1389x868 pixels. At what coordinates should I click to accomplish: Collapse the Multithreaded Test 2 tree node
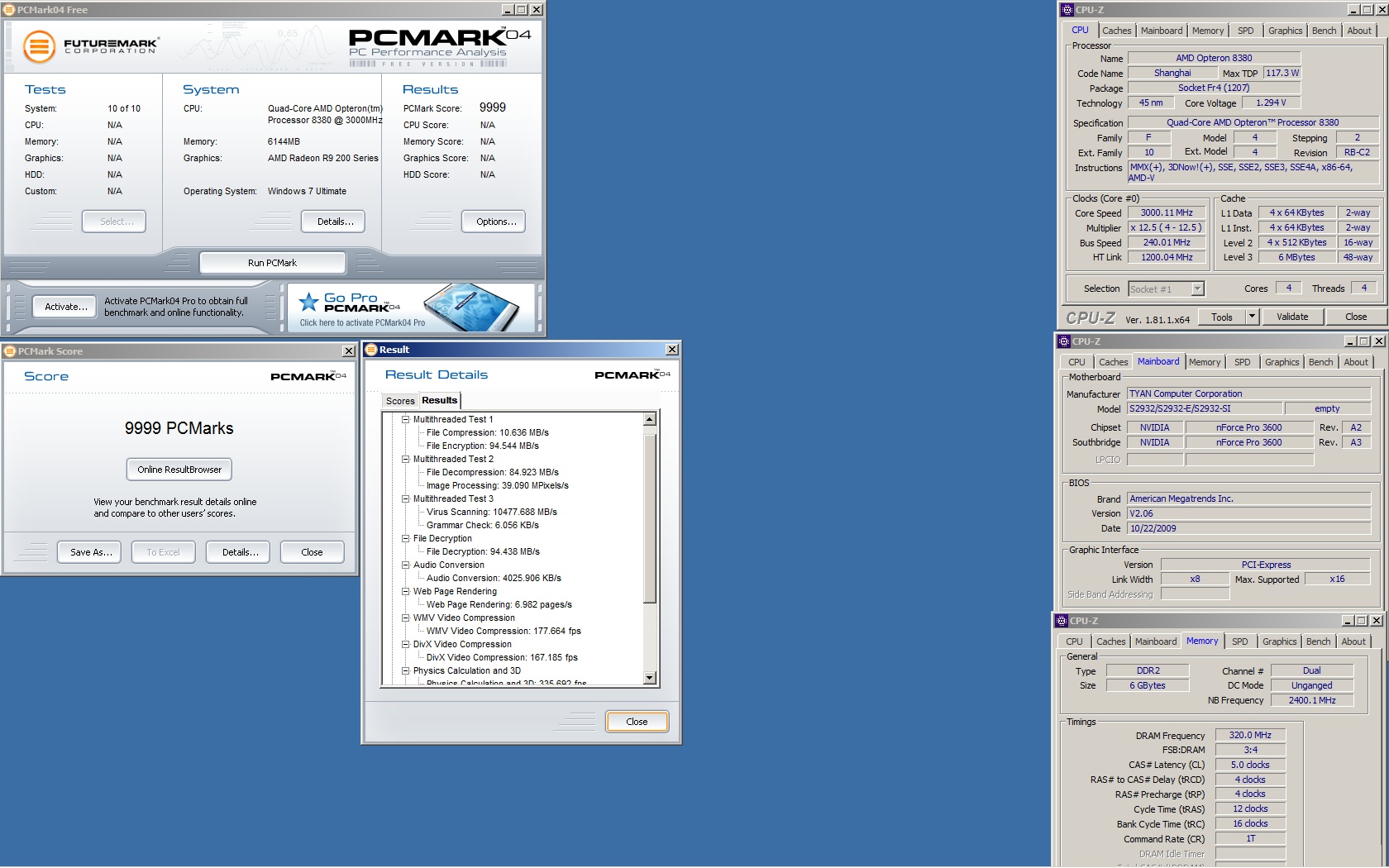pos(406,459)
